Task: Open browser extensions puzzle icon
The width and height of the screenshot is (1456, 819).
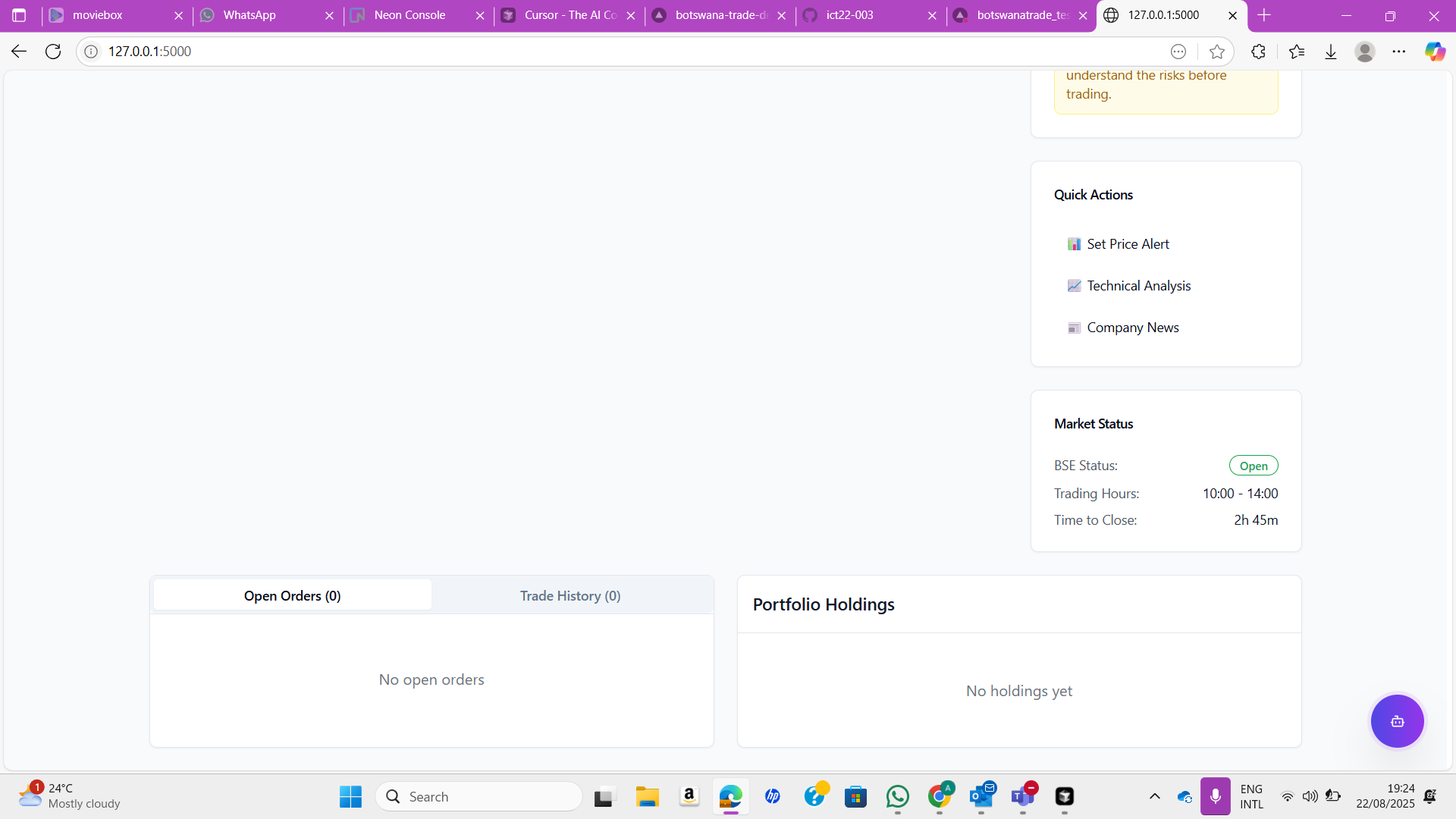Action: click(1258, 52)
